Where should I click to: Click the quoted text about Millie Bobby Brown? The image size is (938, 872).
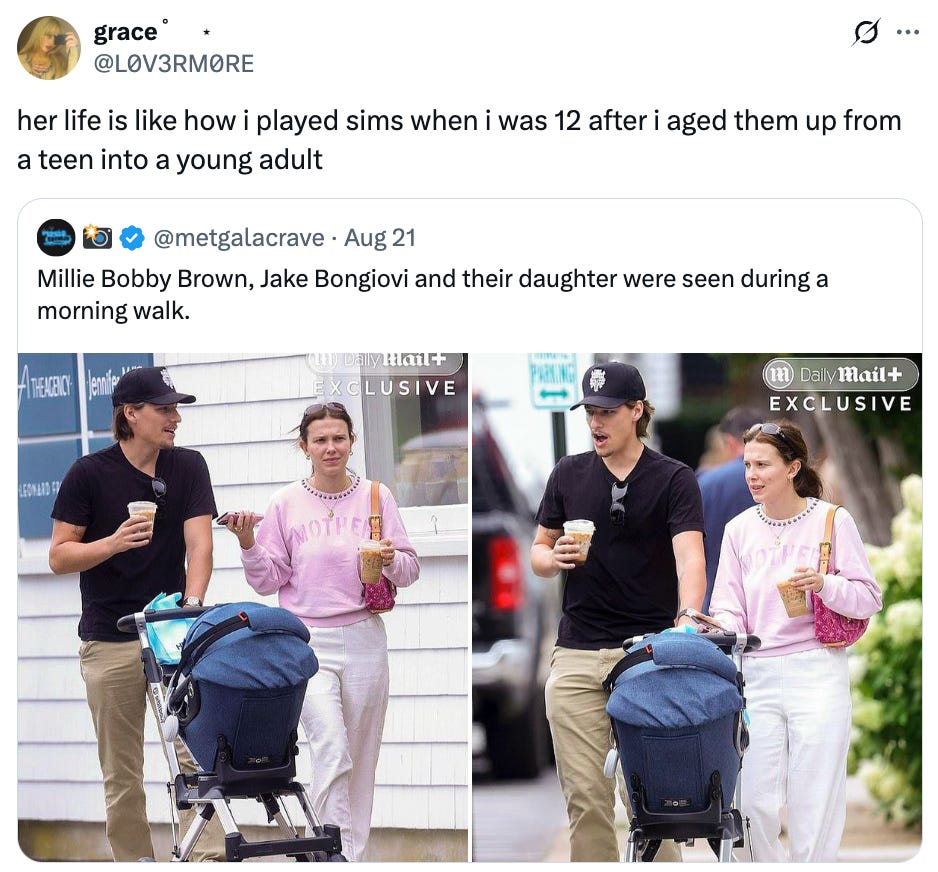433,295
